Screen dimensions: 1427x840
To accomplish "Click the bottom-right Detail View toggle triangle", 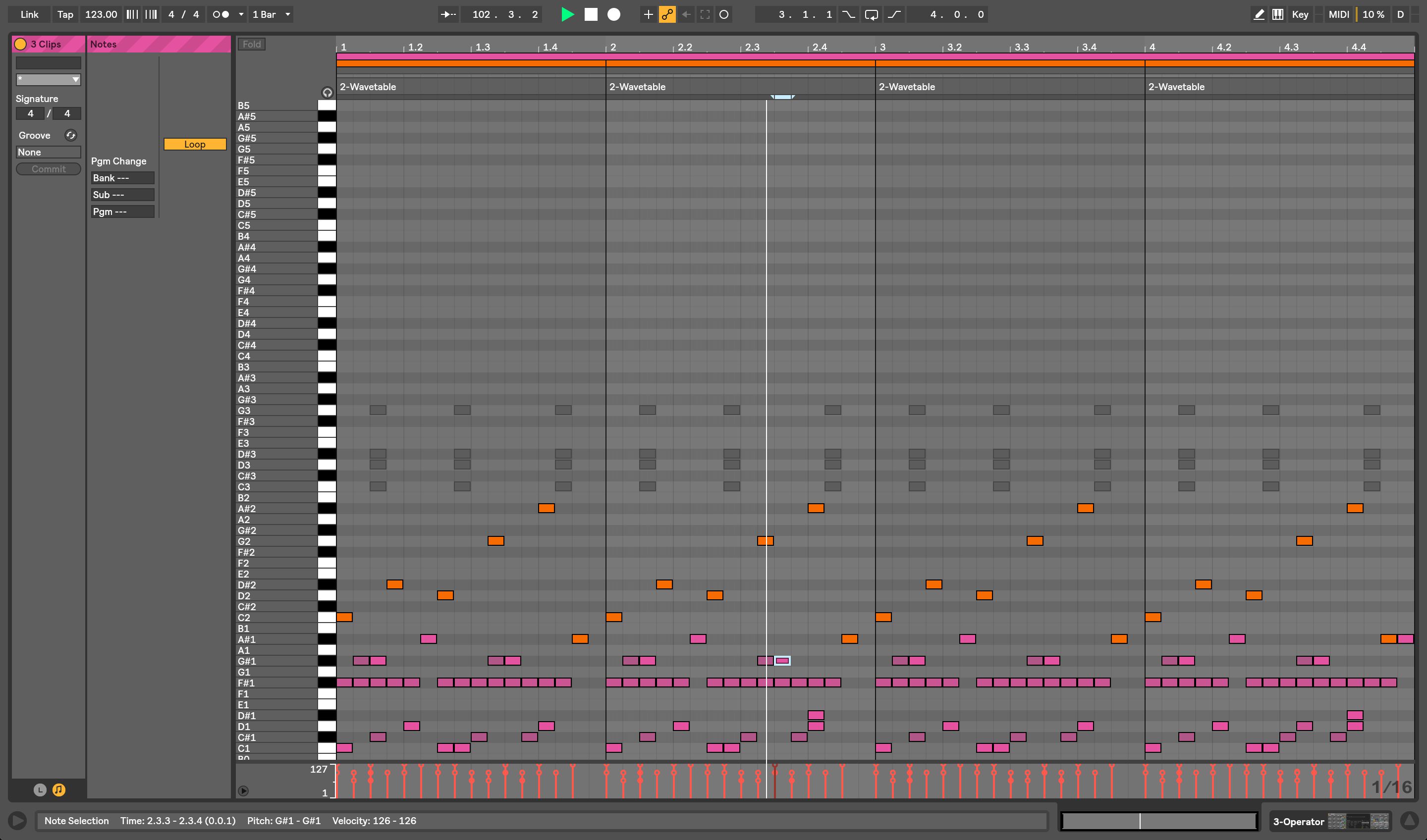I will (1409, 821).
